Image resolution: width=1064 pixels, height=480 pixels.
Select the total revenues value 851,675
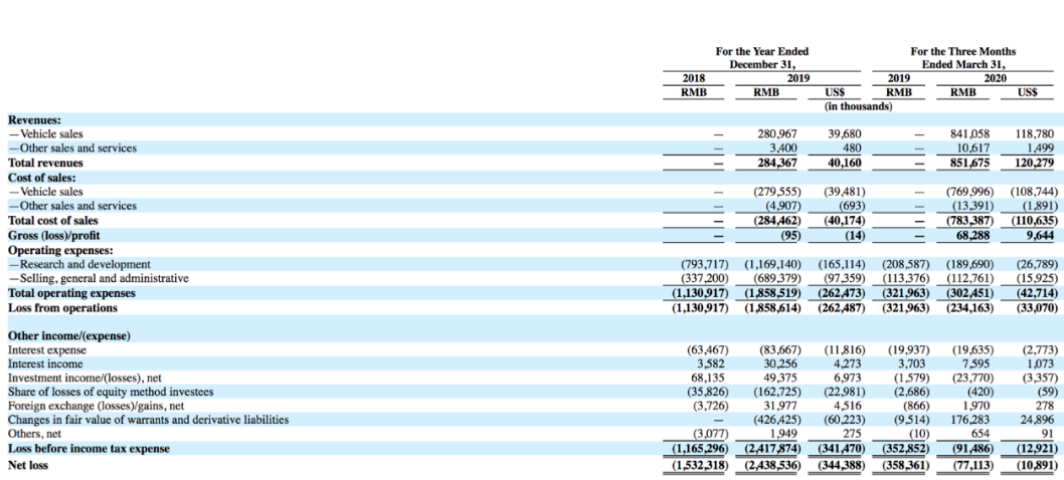click(x=972, y=163)
